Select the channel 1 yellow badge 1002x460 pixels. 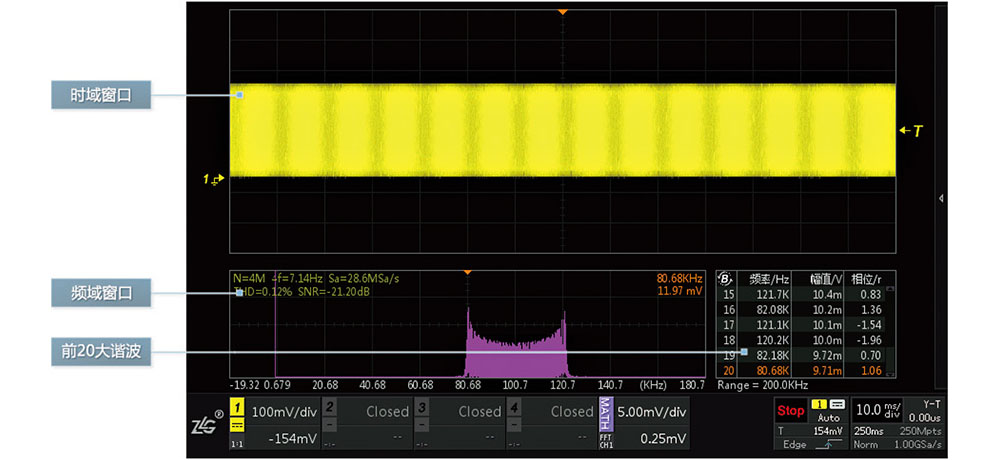pos(237,408)
